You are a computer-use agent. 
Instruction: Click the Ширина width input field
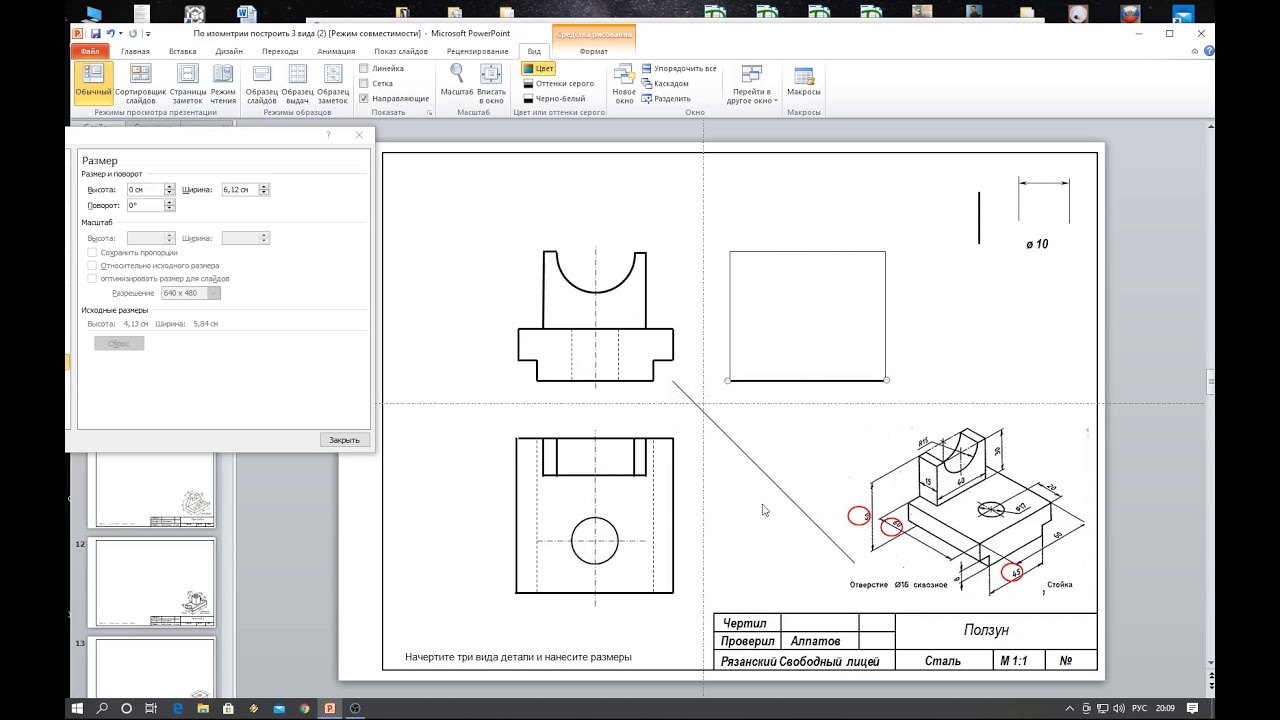(241, 190)
